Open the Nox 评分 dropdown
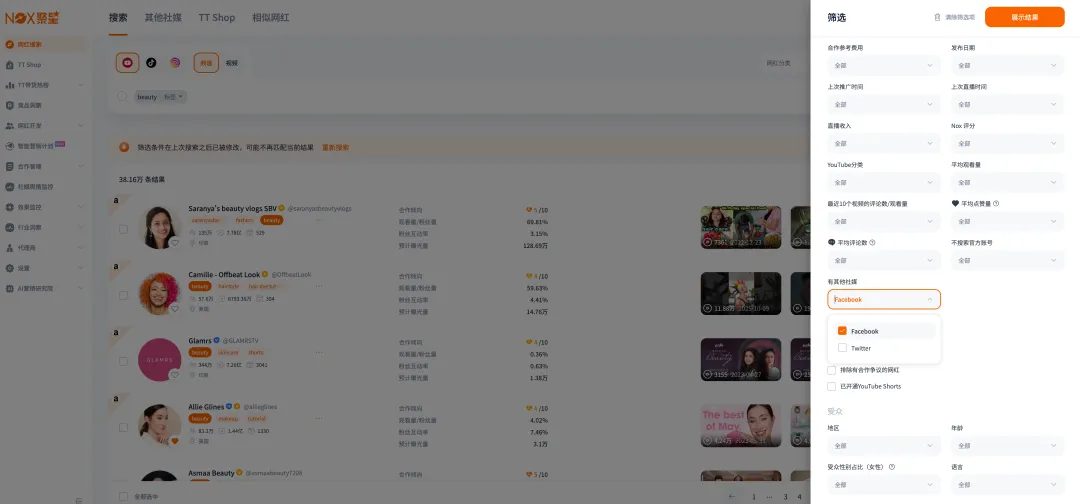 [1007, 144]
